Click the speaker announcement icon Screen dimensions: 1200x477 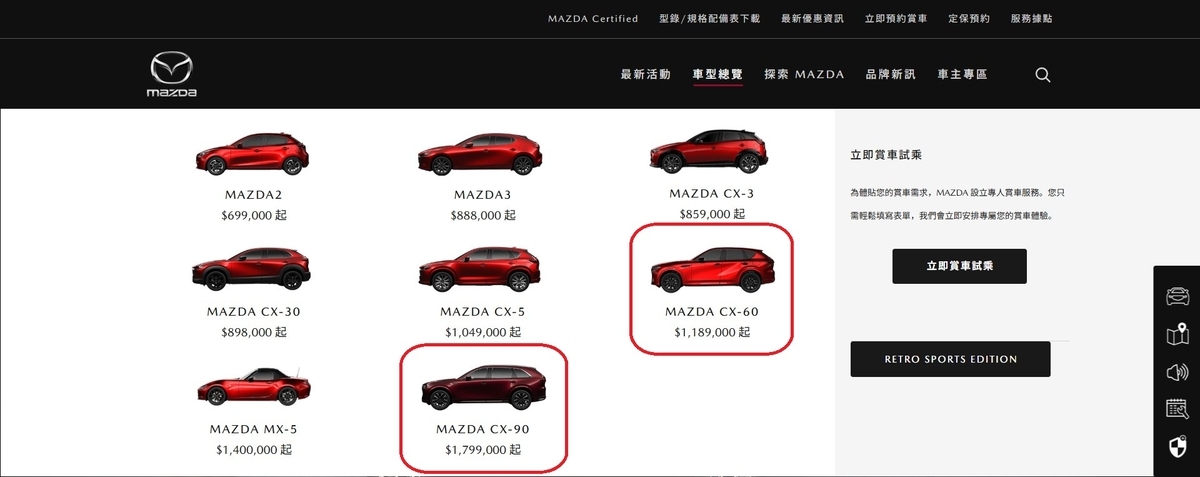[1177, 372]
